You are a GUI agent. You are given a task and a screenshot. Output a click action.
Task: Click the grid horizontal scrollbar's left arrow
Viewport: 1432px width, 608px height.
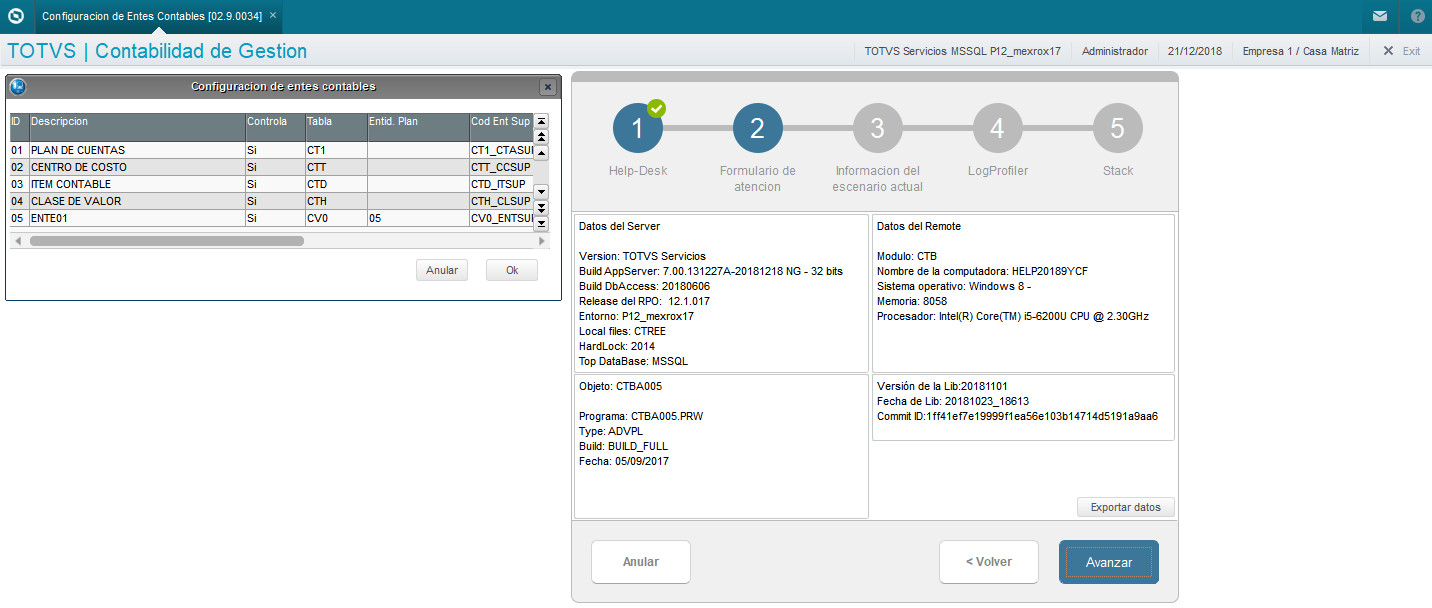pyautogui.click(x=16, y=241)
